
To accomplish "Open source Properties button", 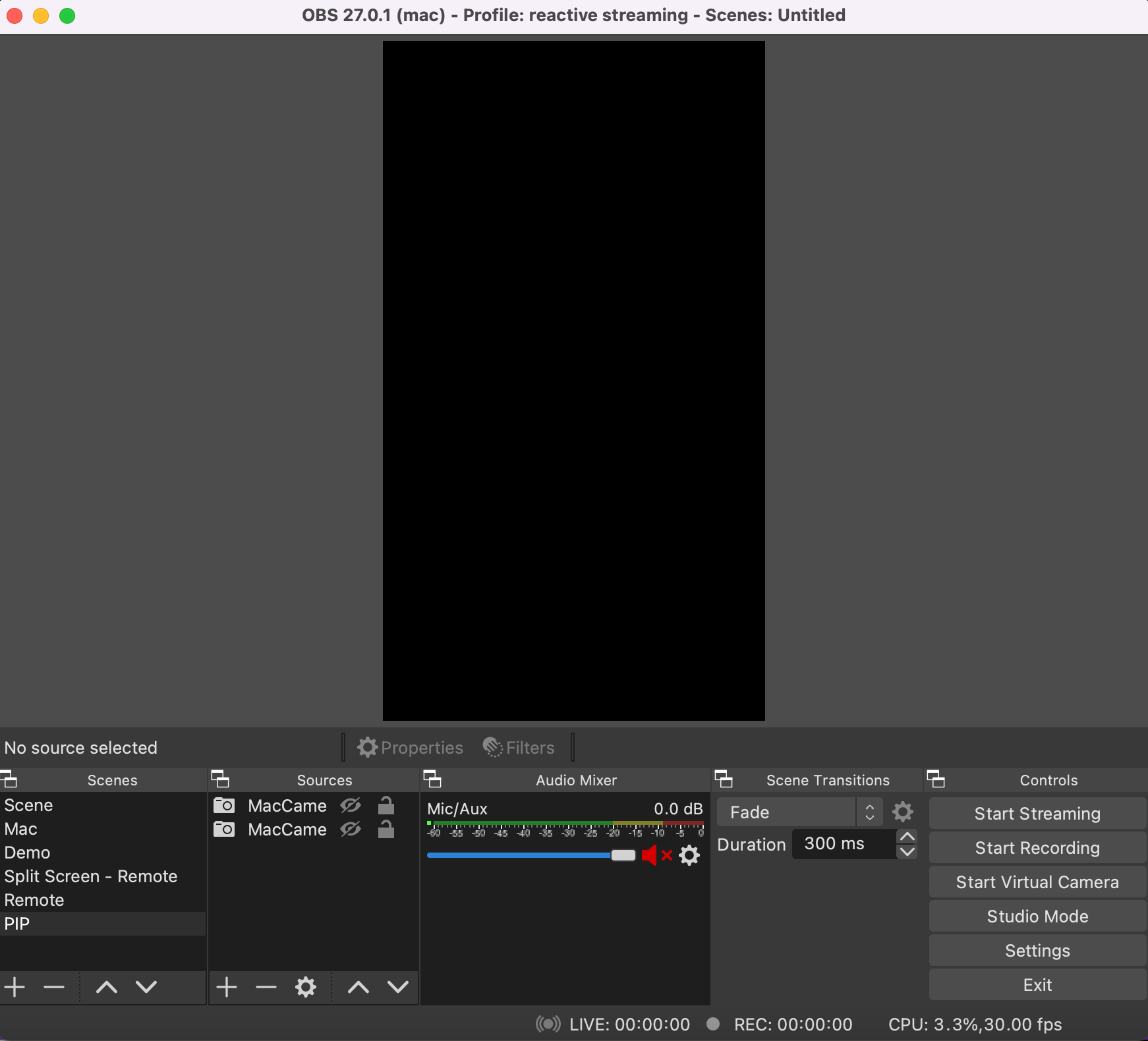I will (410, 747).
